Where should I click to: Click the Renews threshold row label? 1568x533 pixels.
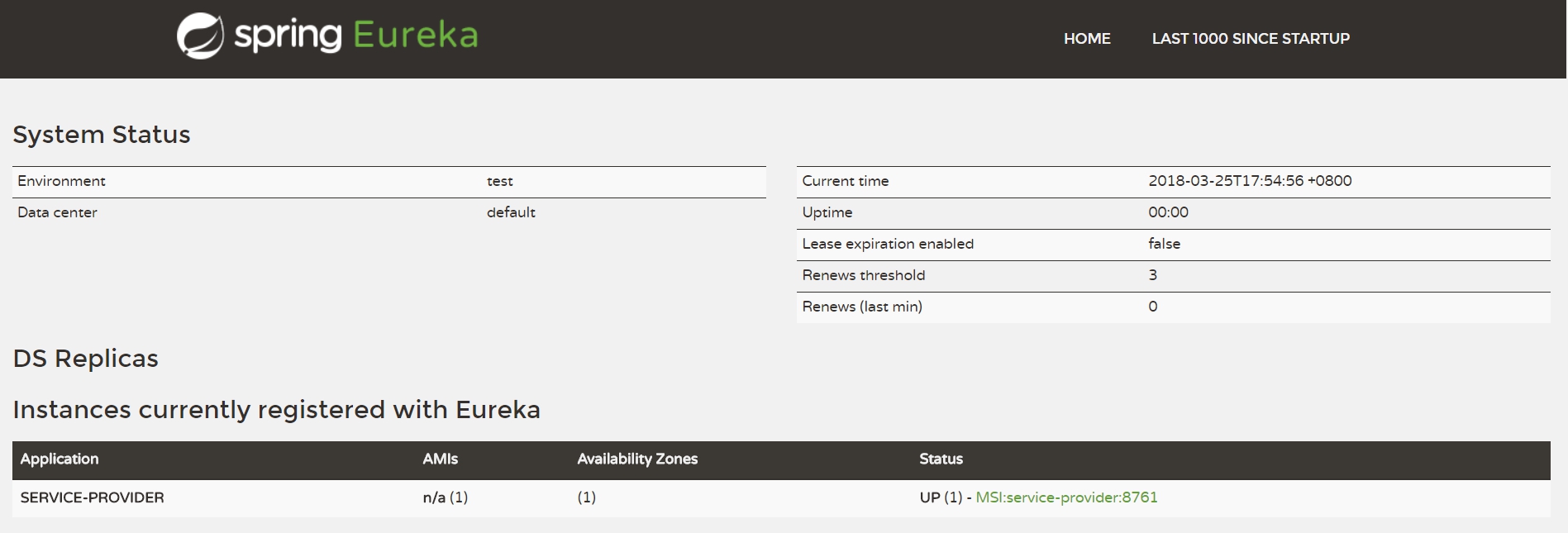coord(863,275)
